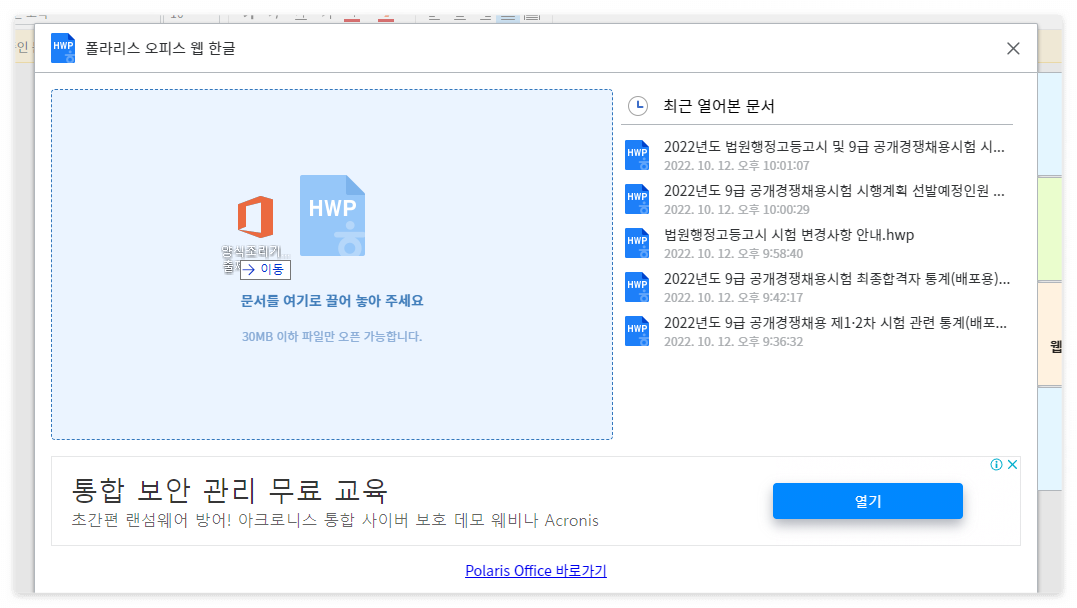Click the Polaris Office HWP logo icon in title bar

(x=63, y=48)
